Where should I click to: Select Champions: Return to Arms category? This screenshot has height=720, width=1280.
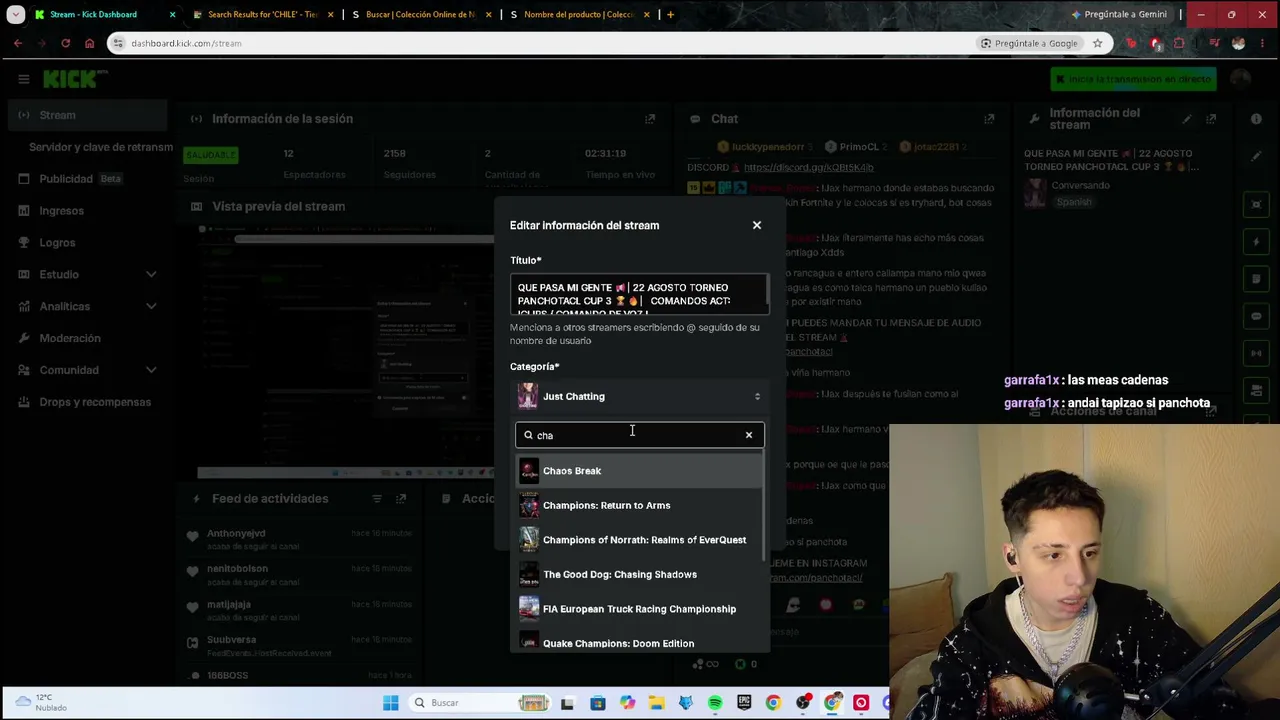pyautogui.click(x=640, y=505)
